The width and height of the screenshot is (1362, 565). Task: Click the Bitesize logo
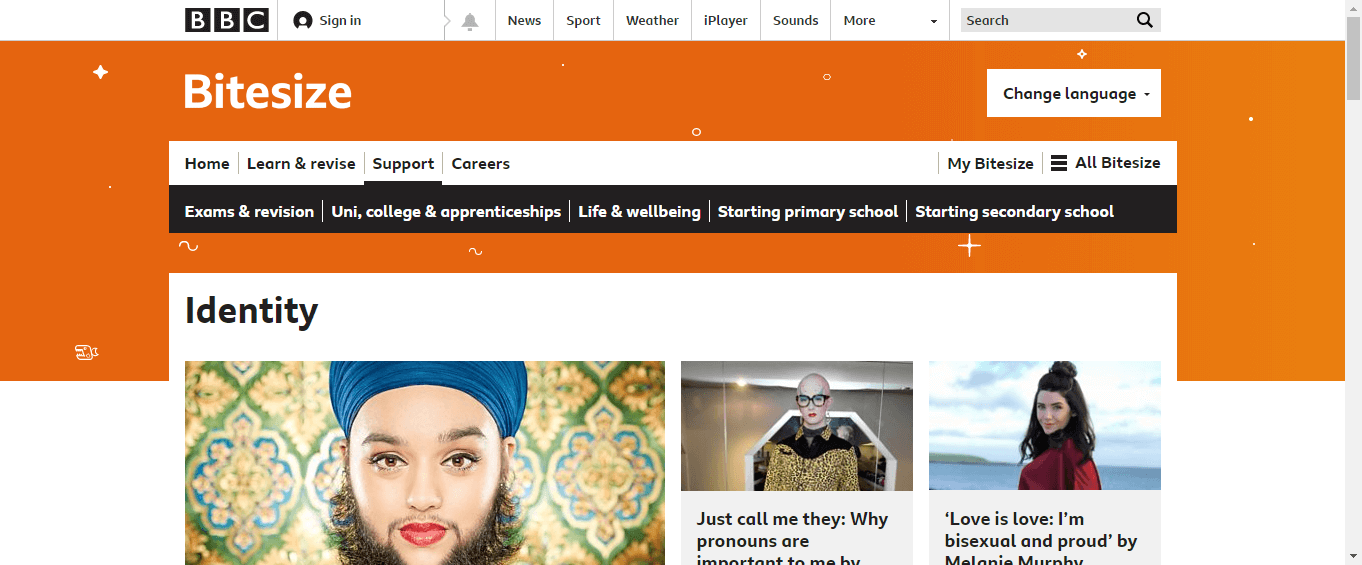[x=268, y=92]
